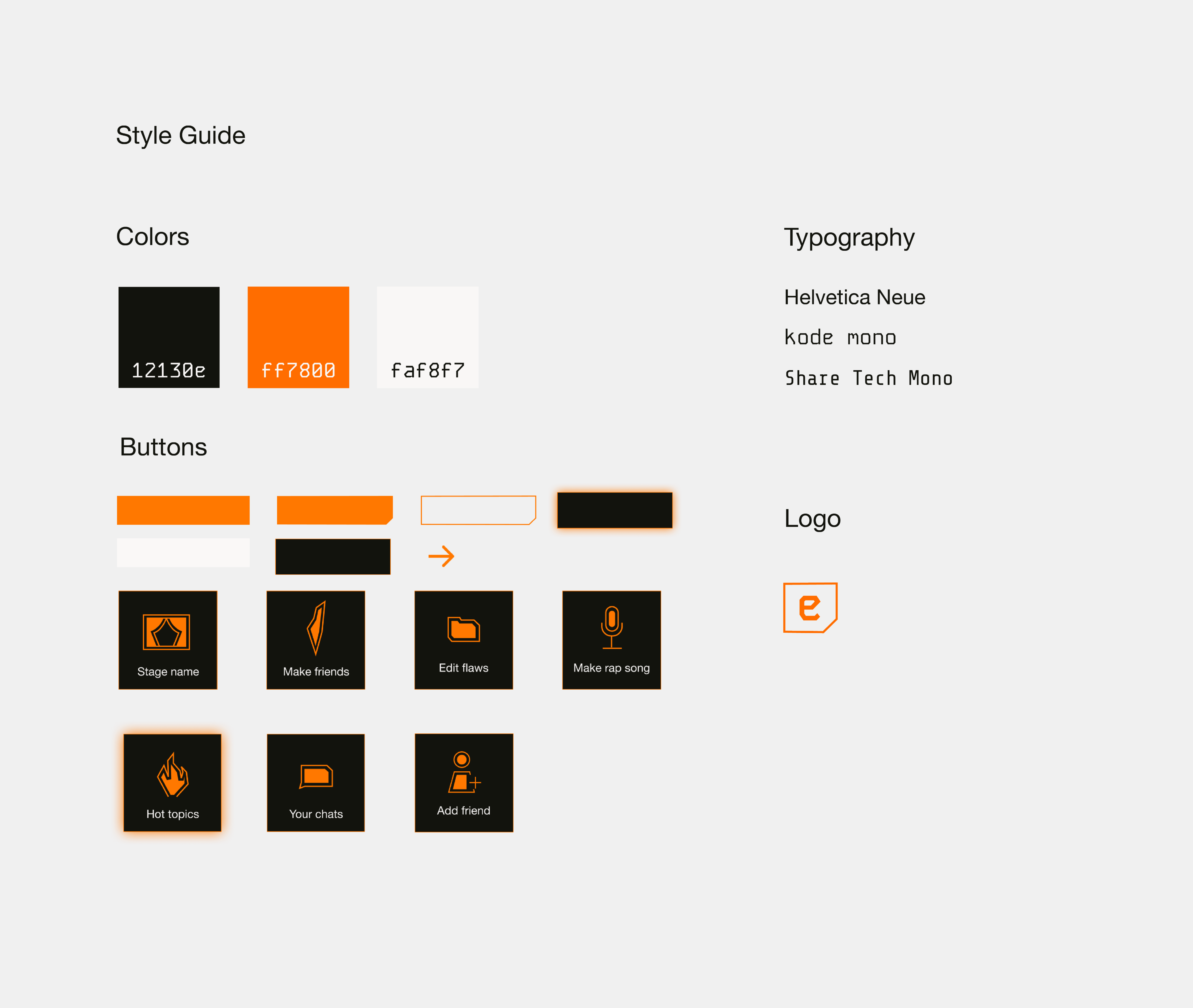The width and height of the screenshot is (1193, 1008).
Task: Click the orange button with cut corner
Action: pos(335,510)
